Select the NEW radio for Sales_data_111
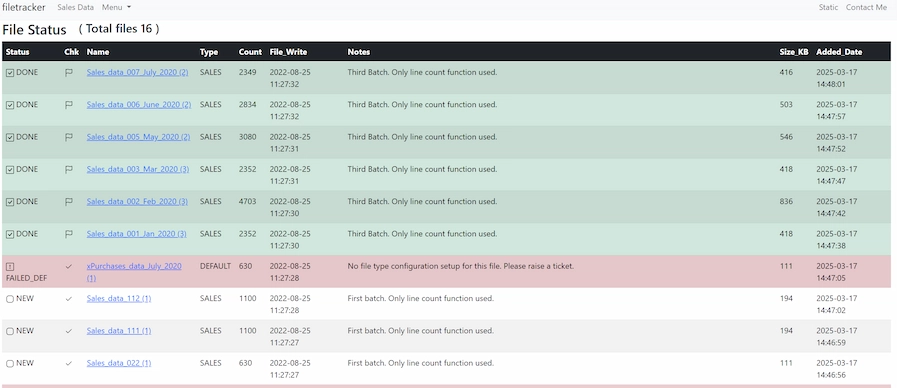 [10, 331]
